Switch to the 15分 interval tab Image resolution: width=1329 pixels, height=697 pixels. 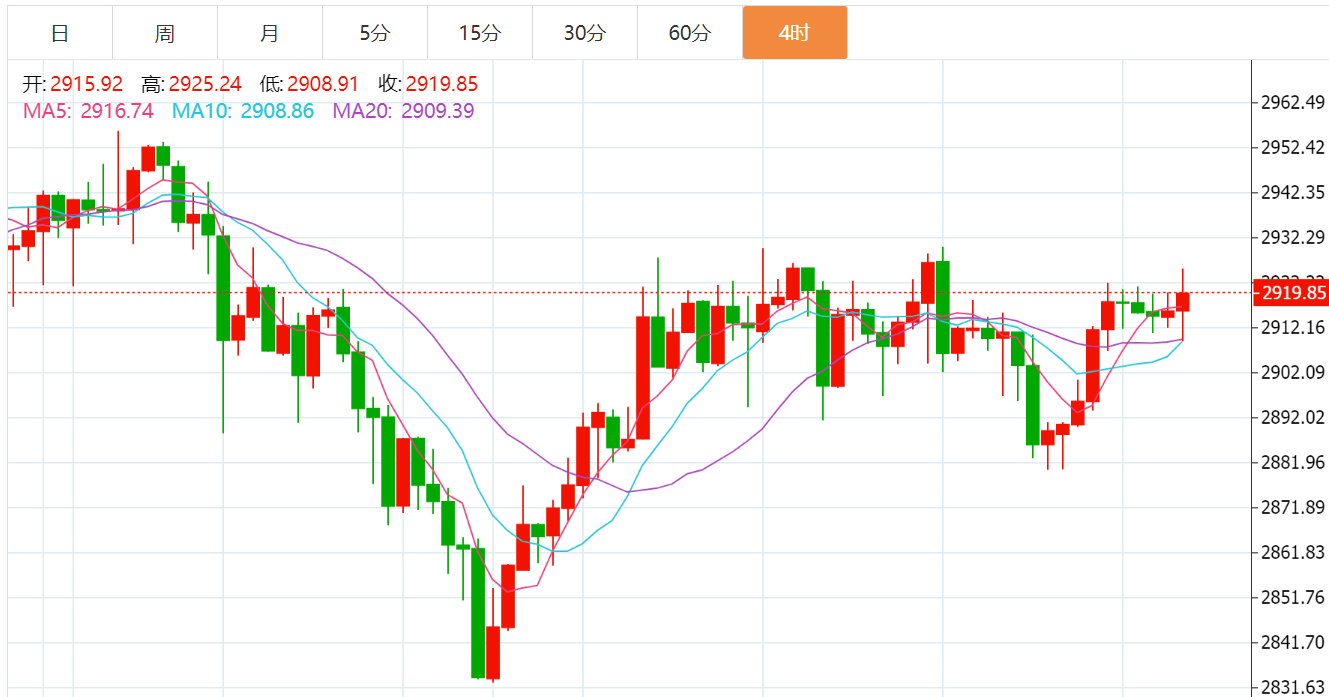[480, 33]
